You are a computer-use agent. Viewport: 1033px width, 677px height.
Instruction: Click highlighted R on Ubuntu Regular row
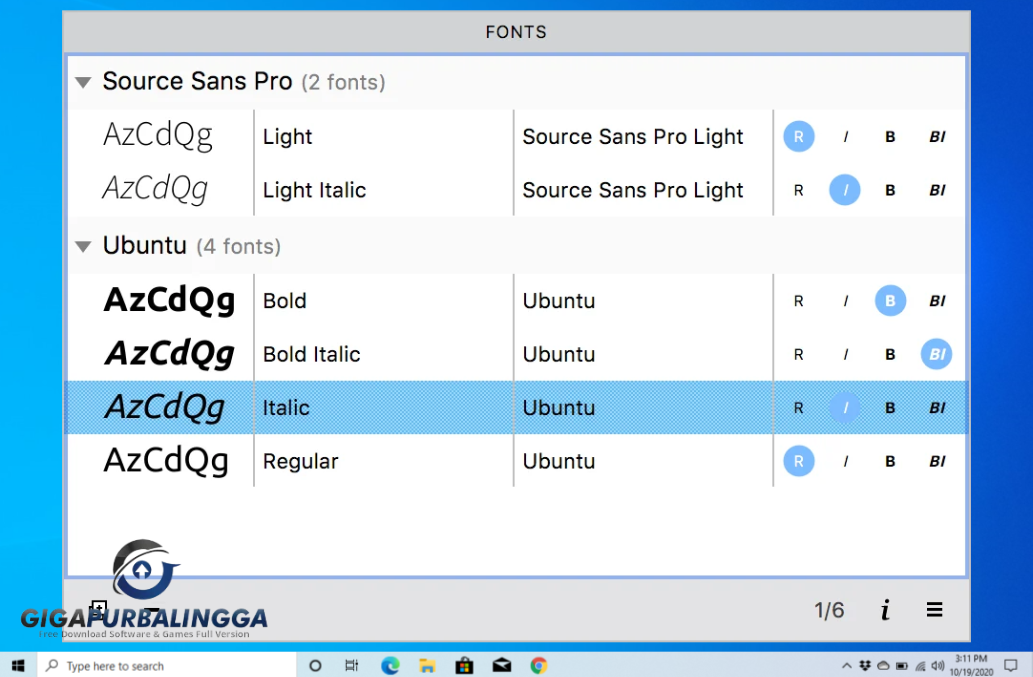pos(798,461)
